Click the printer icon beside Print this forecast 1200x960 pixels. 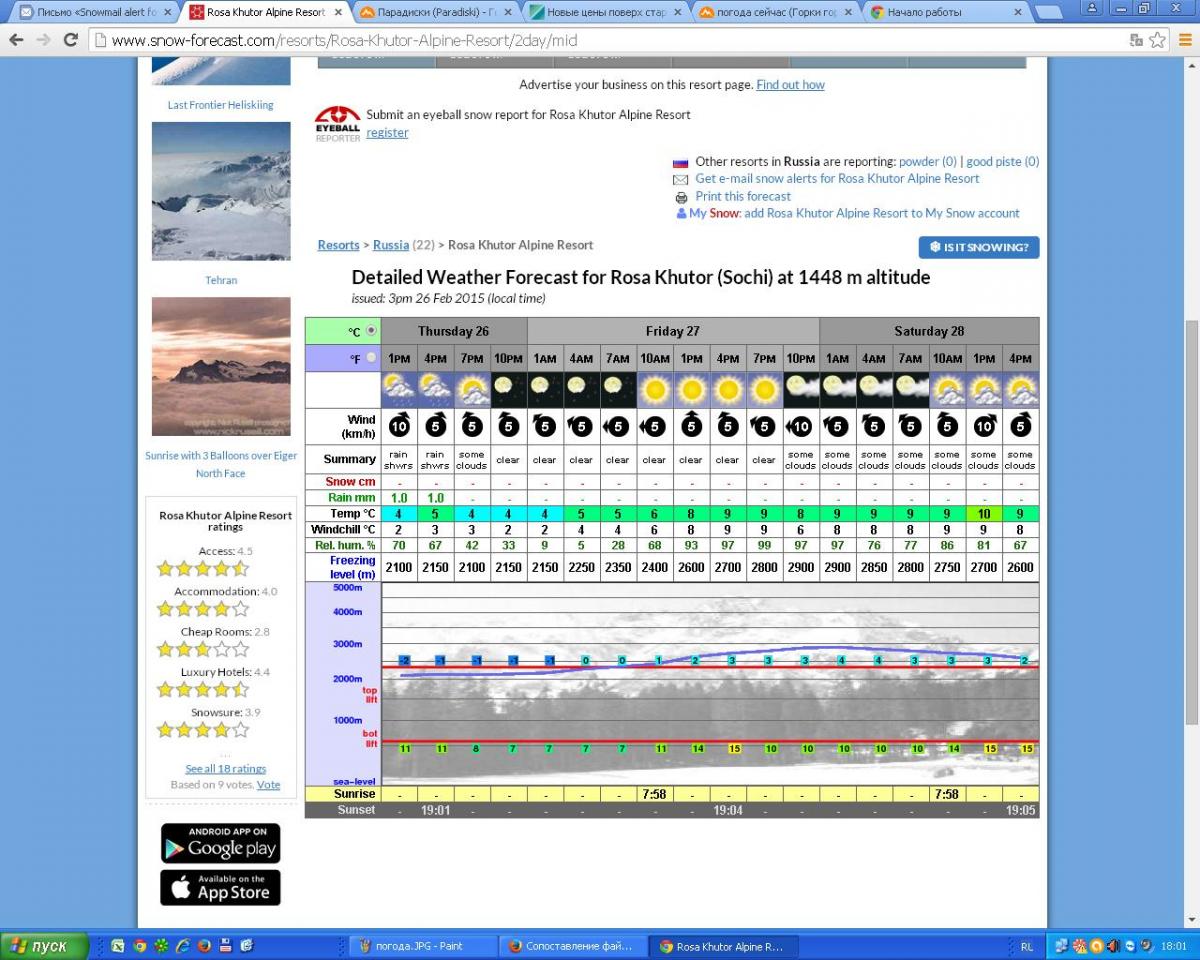[682, 197]
